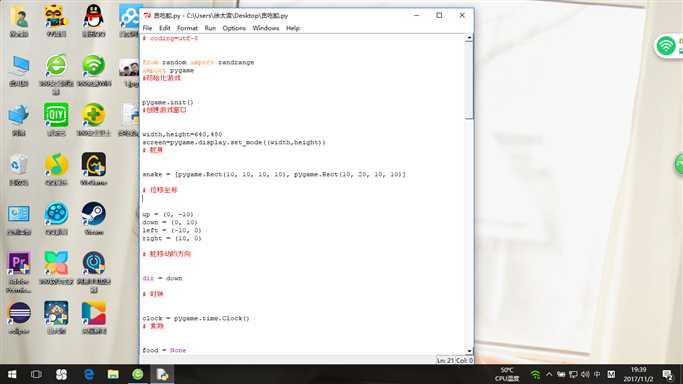Click the green WiFi tray icon
Viewport: 683px width, 384px height.
click(x=535, y=374)
